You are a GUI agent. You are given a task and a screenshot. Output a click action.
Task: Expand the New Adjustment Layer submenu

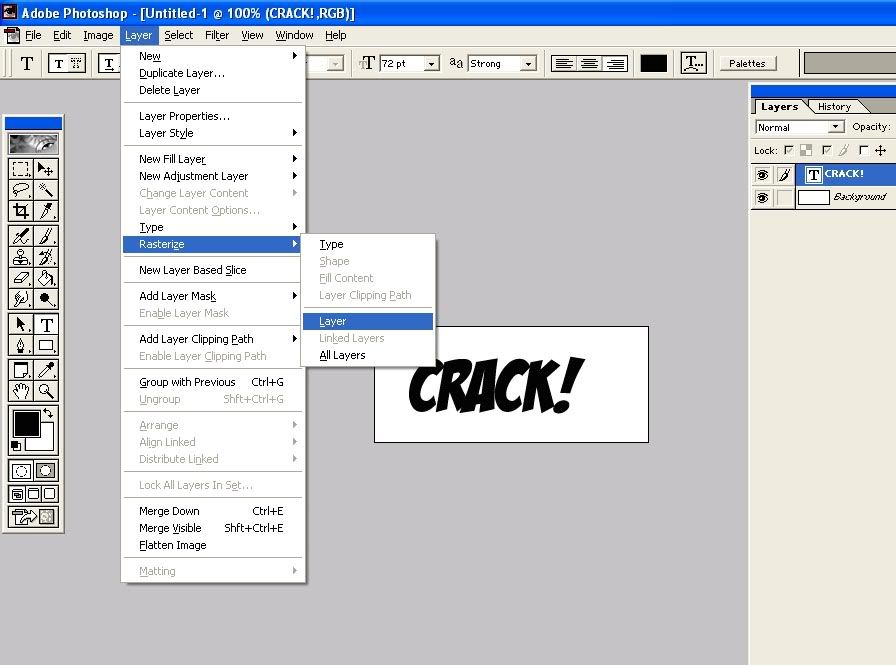213,176
